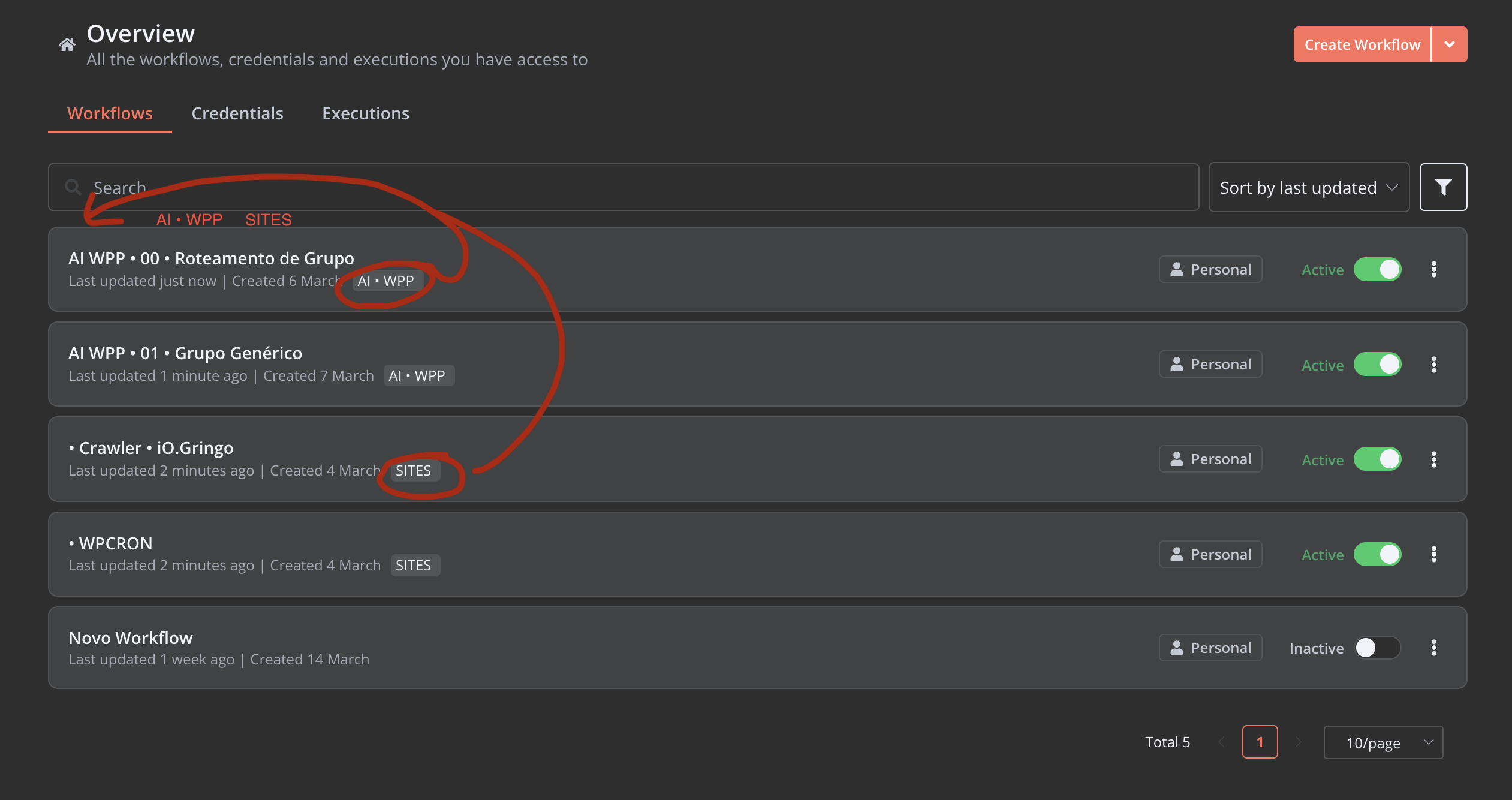Select page 1 in pagination

pos(1260,742)
